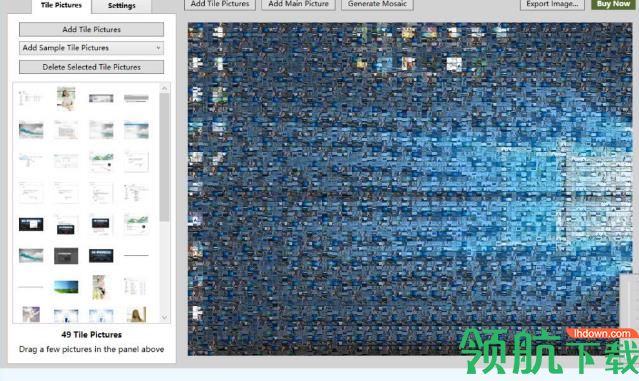The width and height of the screenshot is (639, 381).
Task: Click the tile list vertical scrollbar thumb
Action: click(165, 157)
